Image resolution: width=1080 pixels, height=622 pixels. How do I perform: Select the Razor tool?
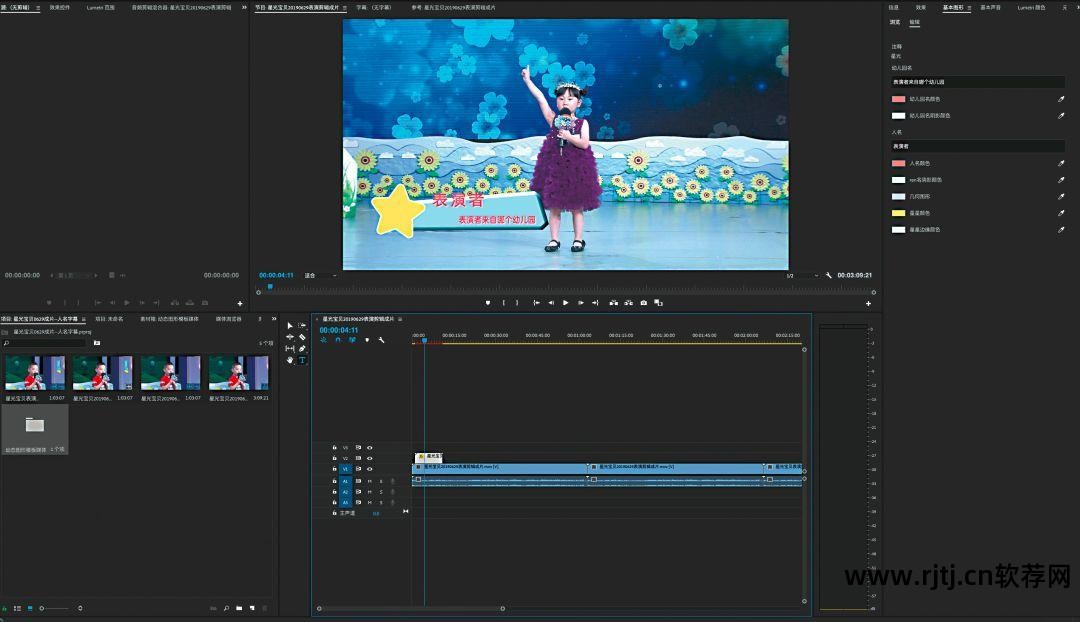click(302, 337)
